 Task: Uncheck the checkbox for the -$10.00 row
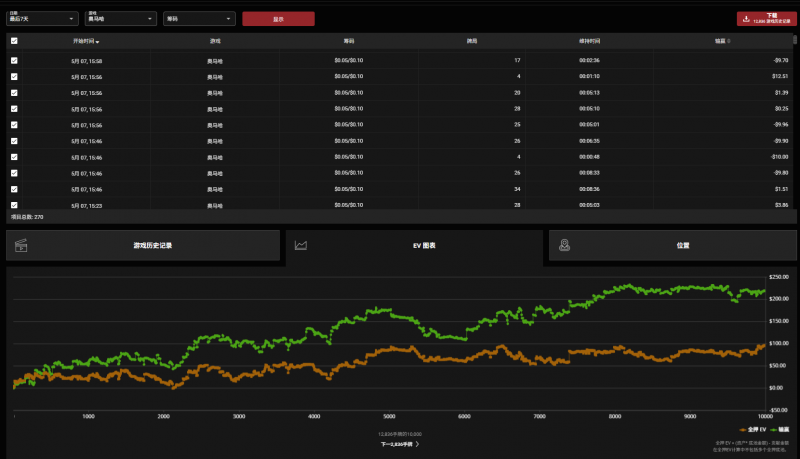pyautogui.click(x=14, y=157)
